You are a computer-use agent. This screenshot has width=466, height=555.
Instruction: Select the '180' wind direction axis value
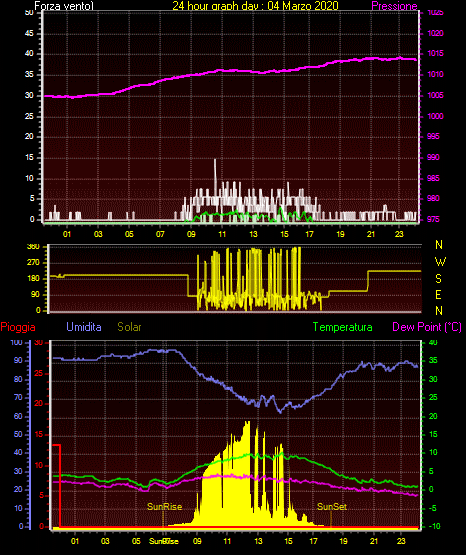point(34,279)
